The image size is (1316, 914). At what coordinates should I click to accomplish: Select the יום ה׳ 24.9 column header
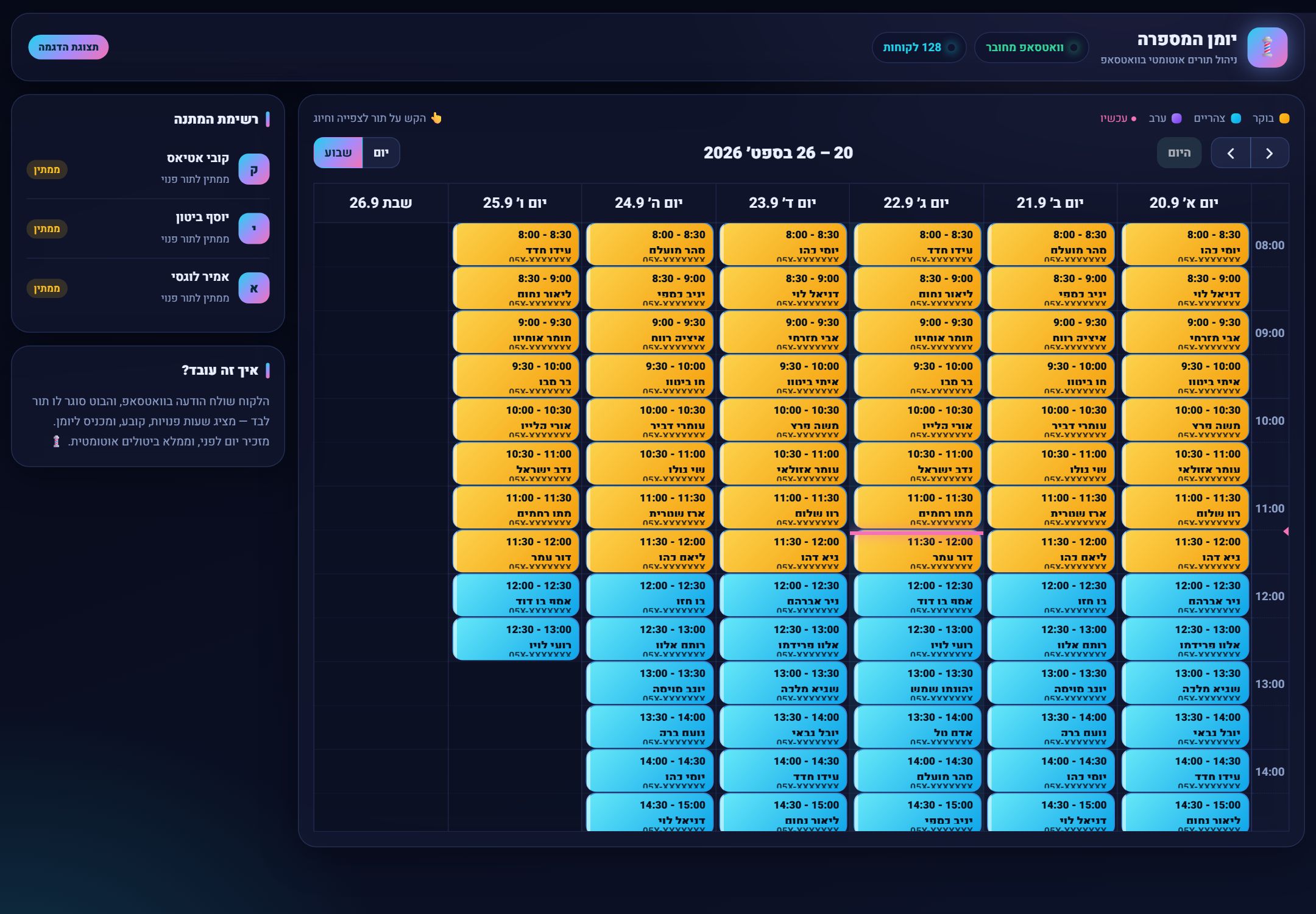(x=649, y=203)
